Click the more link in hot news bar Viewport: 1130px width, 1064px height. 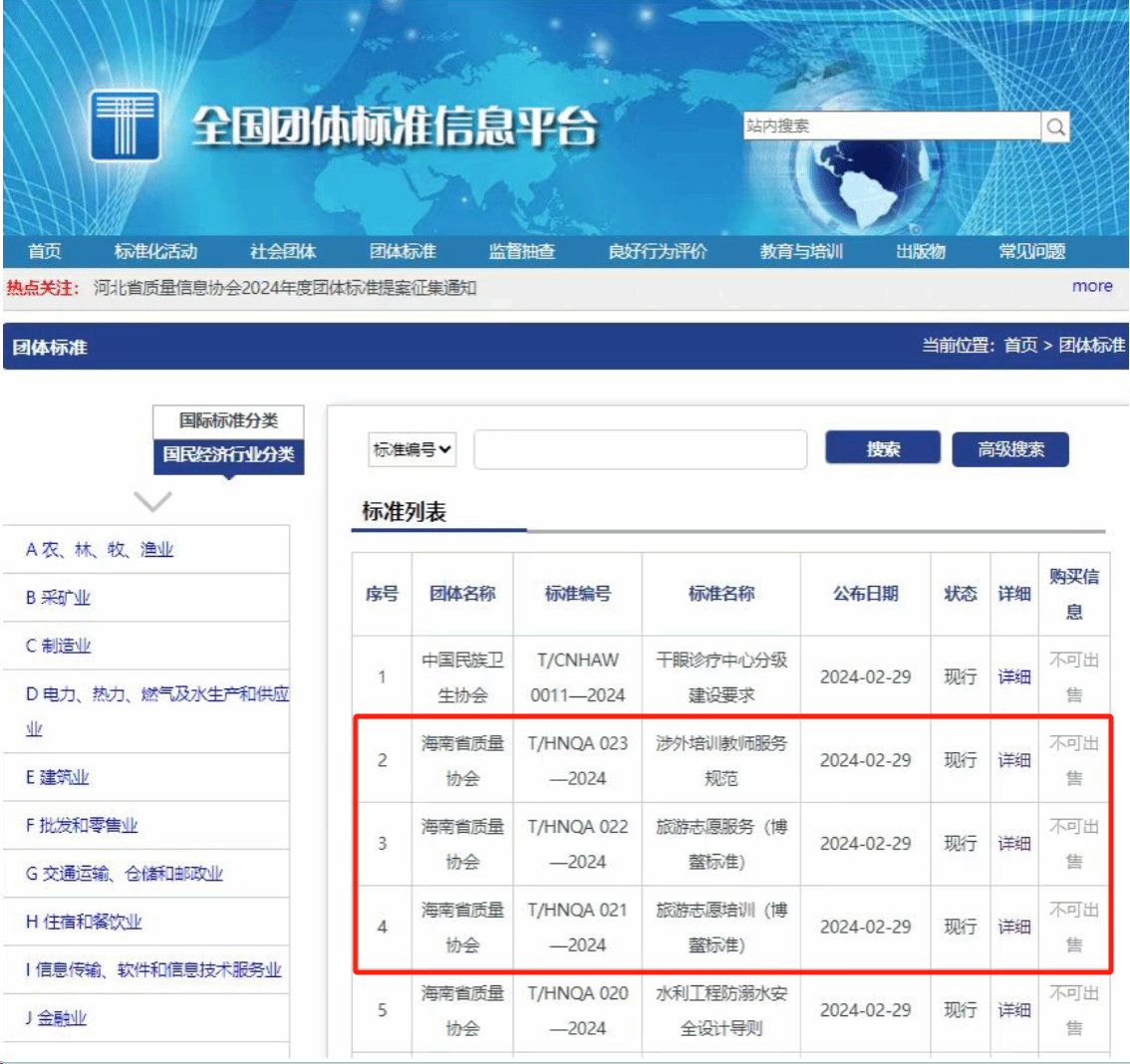tap(1091, 286)
